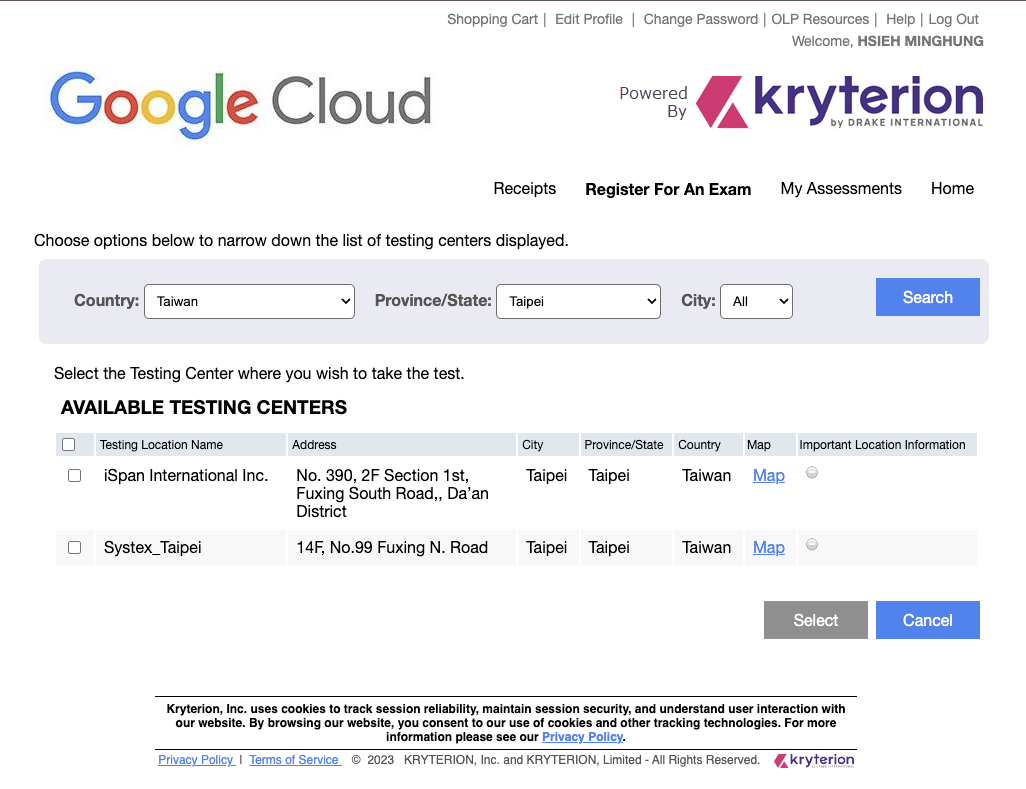Click Change Password link
Screen dimensions: 1026x789
(700, 20)
